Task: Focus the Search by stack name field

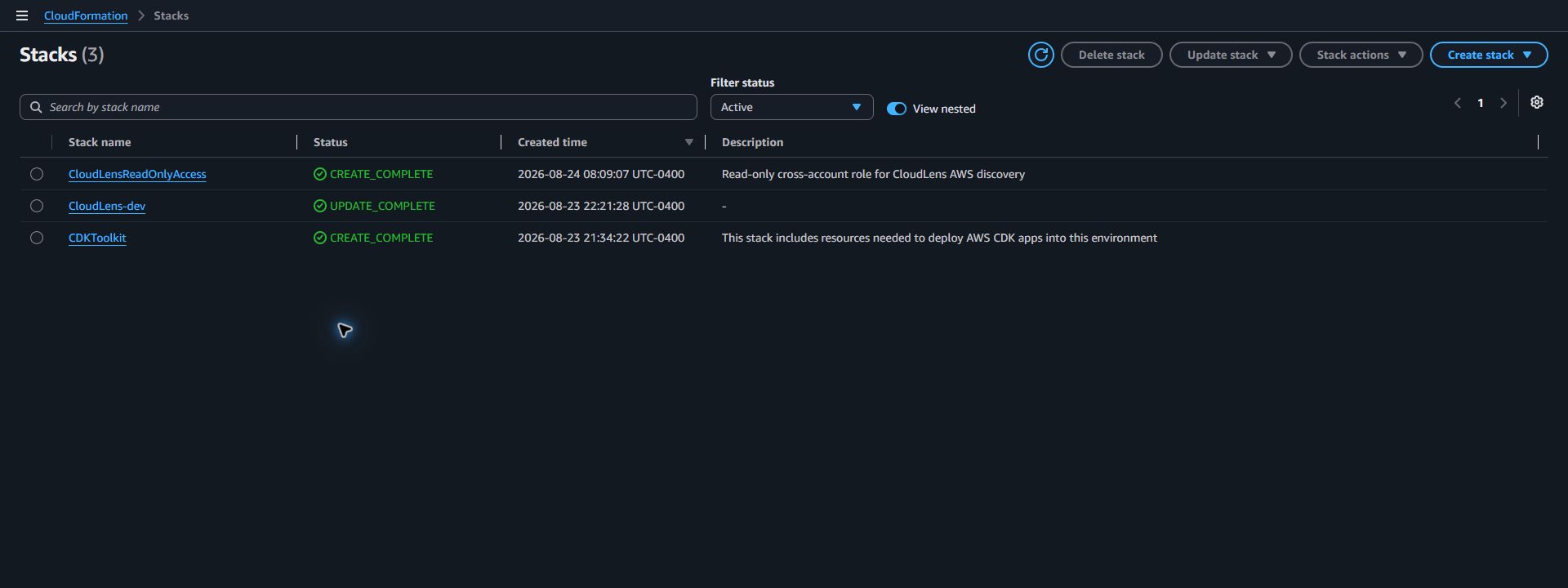Action: (358, 107)
